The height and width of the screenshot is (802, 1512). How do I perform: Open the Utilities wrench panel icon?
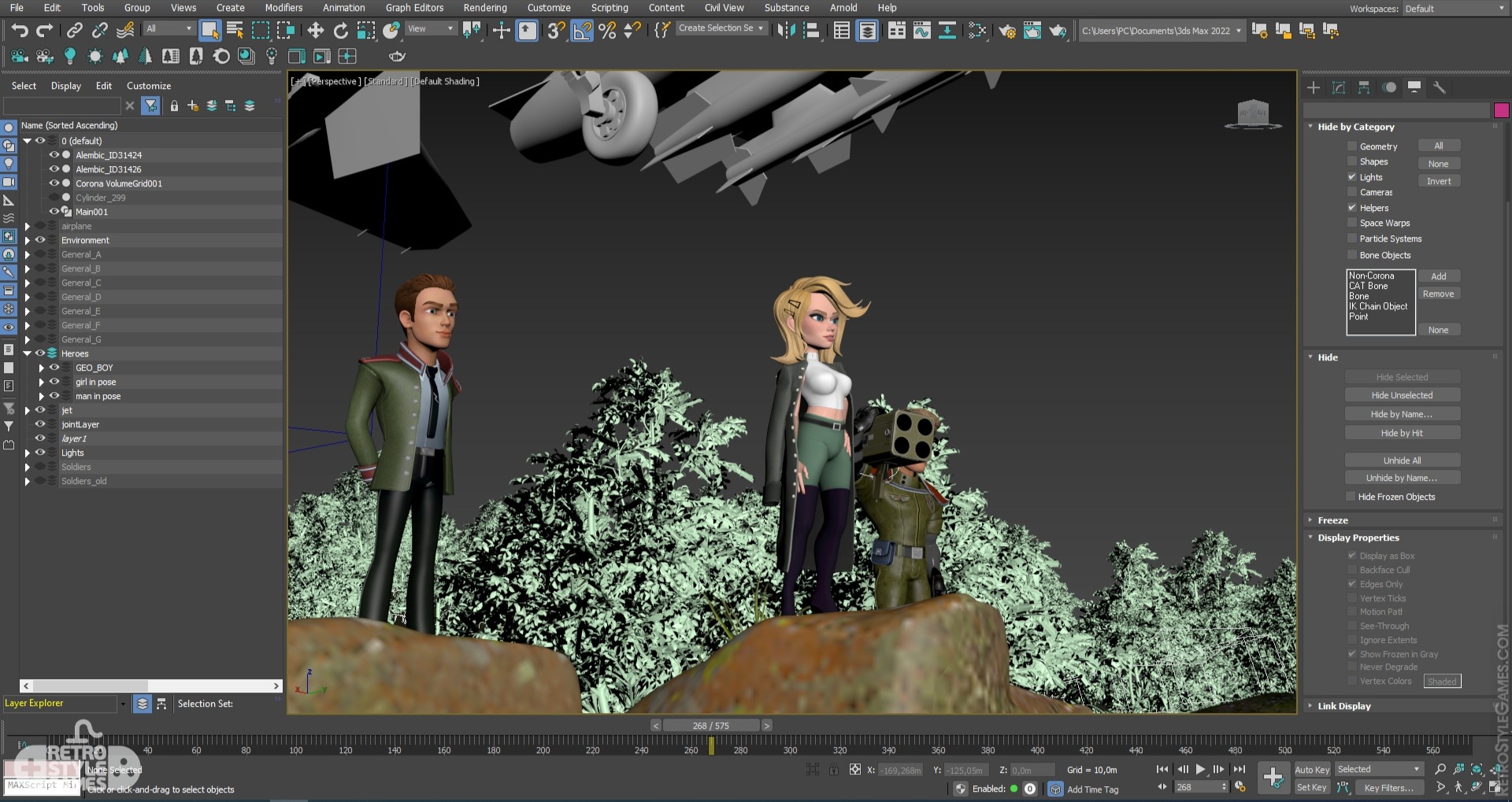click(1439, 87)
